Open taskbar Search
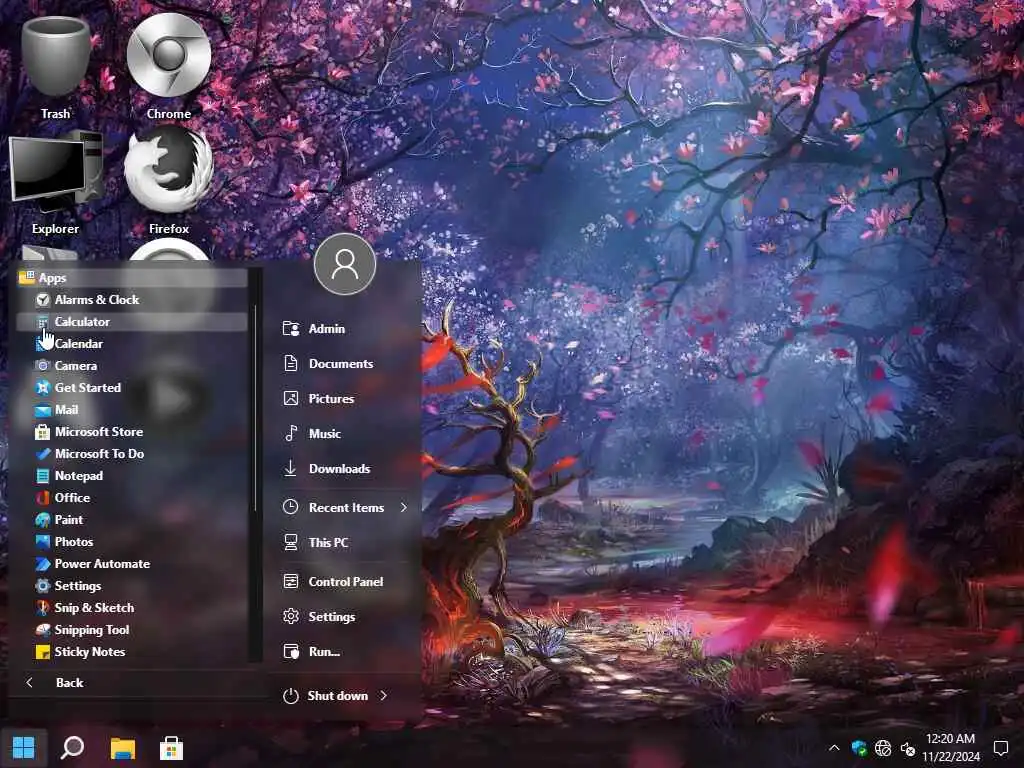This screenshot has width=1024, height=768. [x=72, y=748]
